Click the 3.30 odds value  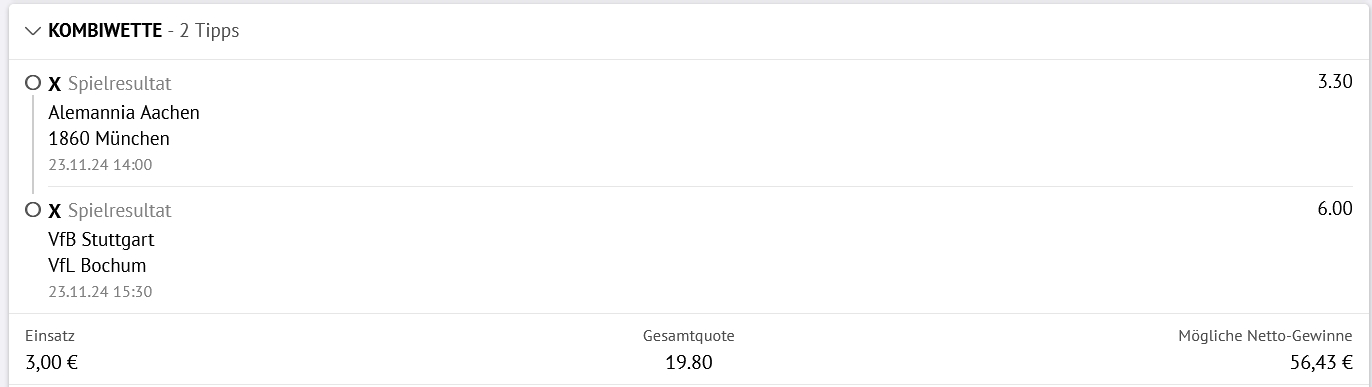(x=1336, y=82)
